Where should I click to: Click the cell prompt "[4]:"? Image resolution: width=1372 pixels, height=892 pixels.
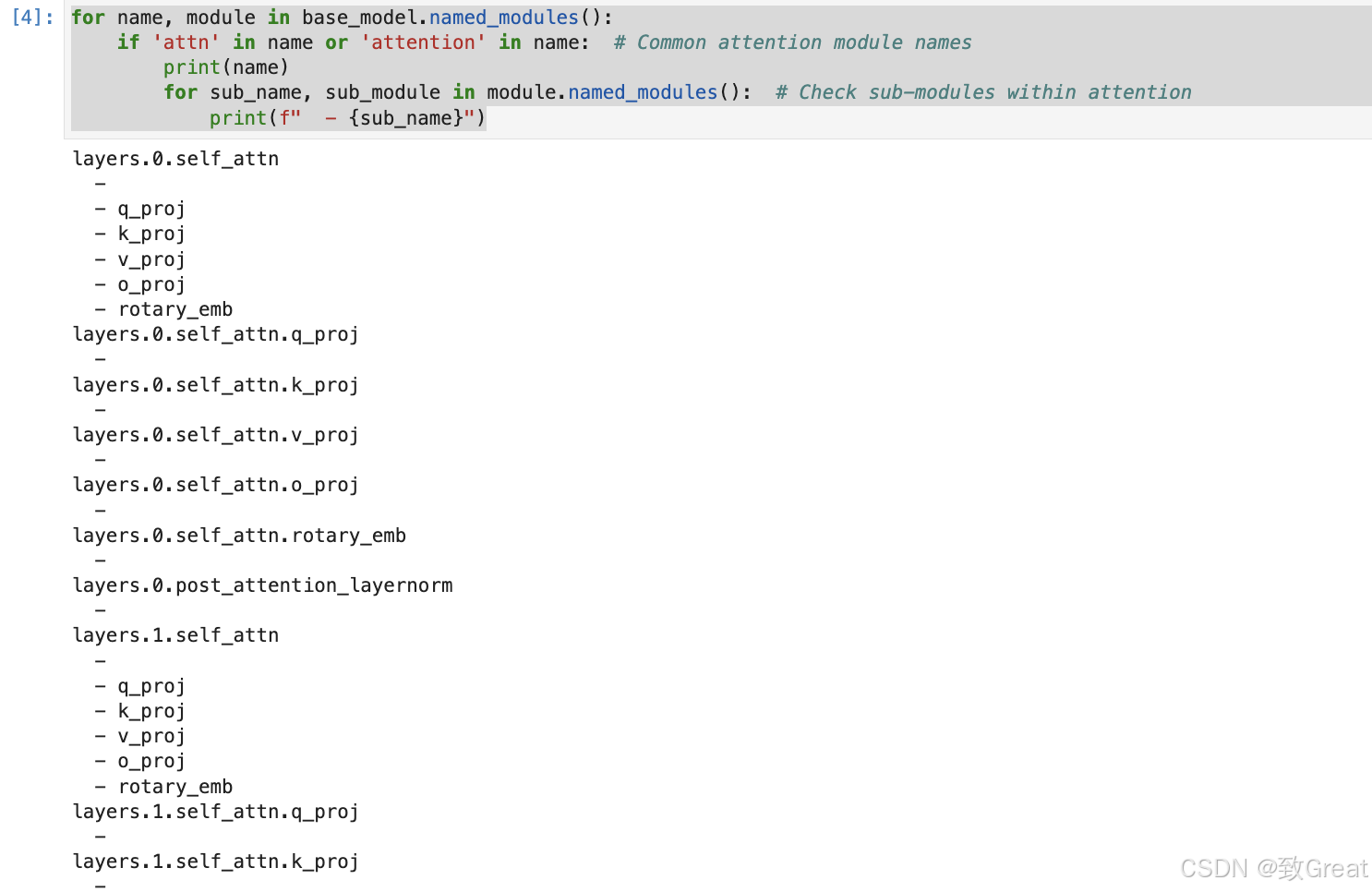coord(32,18)
